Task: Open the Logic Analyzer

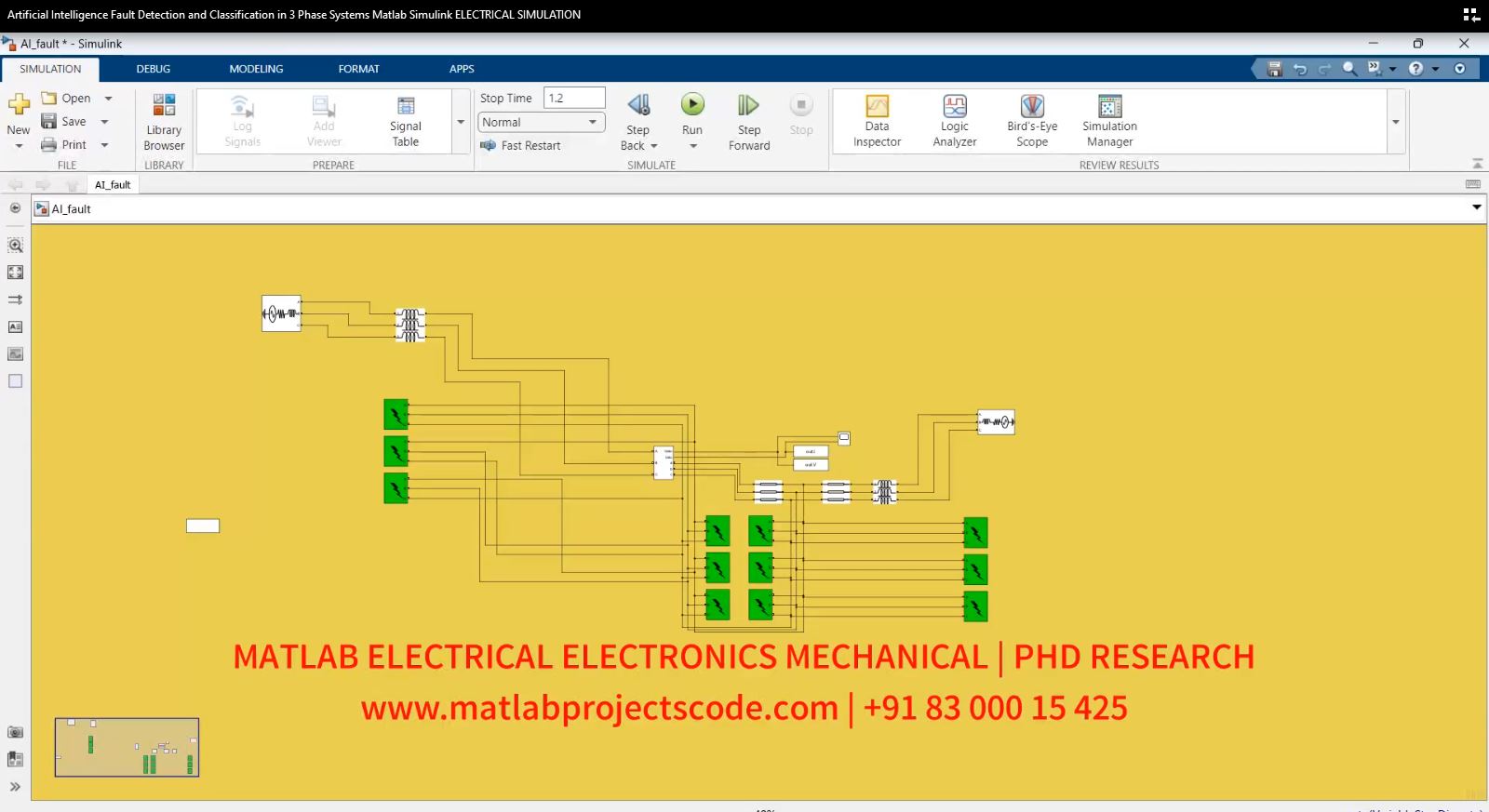Action: pyautogui.click(x=955, y=122)
